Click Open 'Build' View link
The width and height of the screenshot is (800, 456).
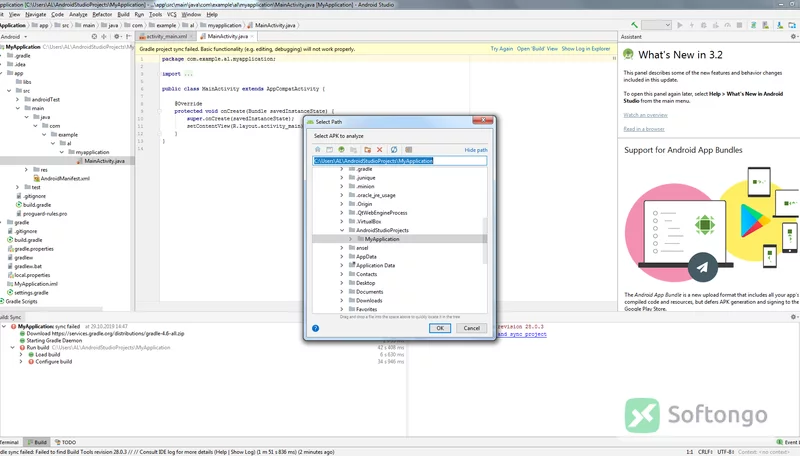pyautogui.click(x=537, y=49)
